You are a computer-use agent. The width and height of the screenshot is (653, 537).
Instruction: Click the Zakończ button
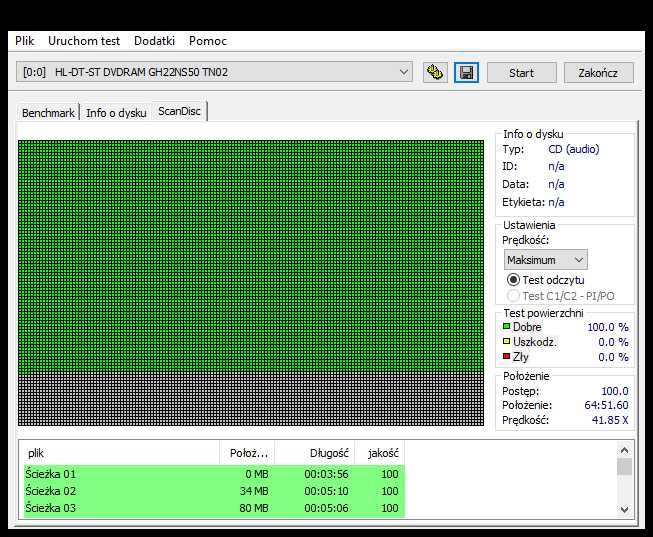click(598, 73)
